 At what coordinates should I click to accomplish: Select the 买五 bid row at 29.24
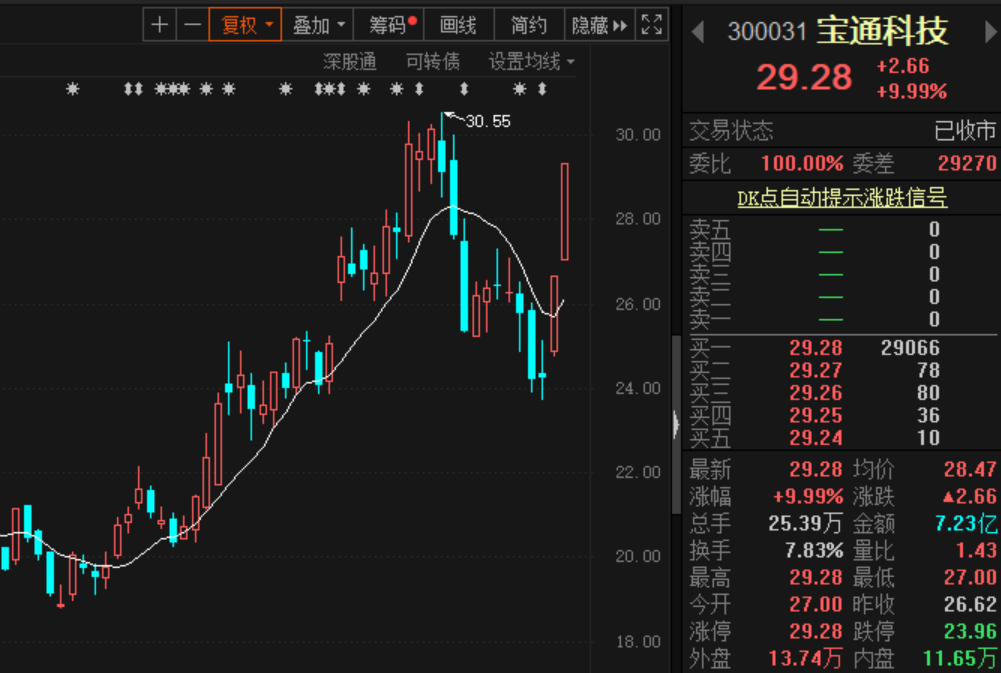[841, 438]
